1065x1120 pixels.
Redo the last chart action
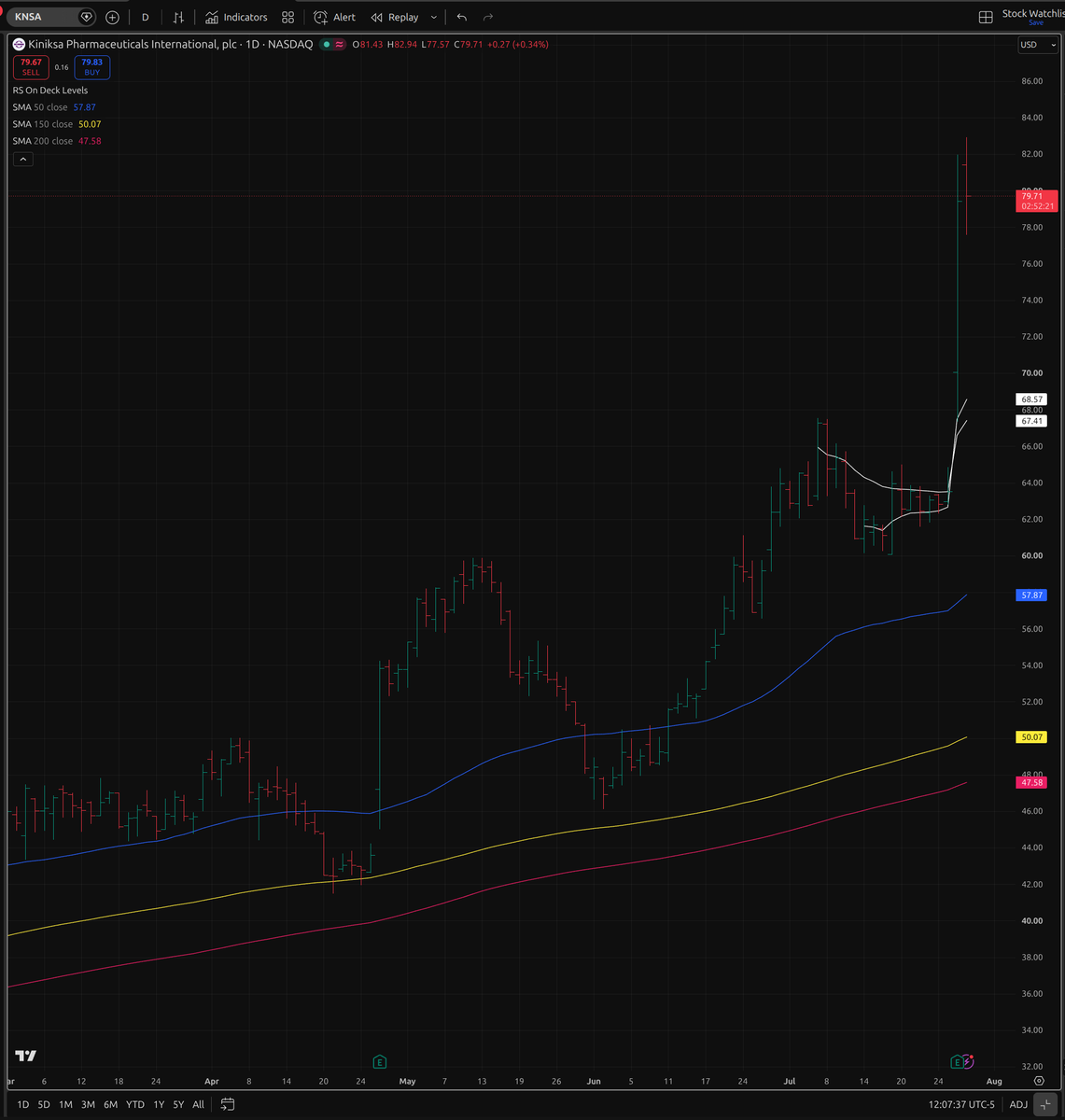point(487,17)
